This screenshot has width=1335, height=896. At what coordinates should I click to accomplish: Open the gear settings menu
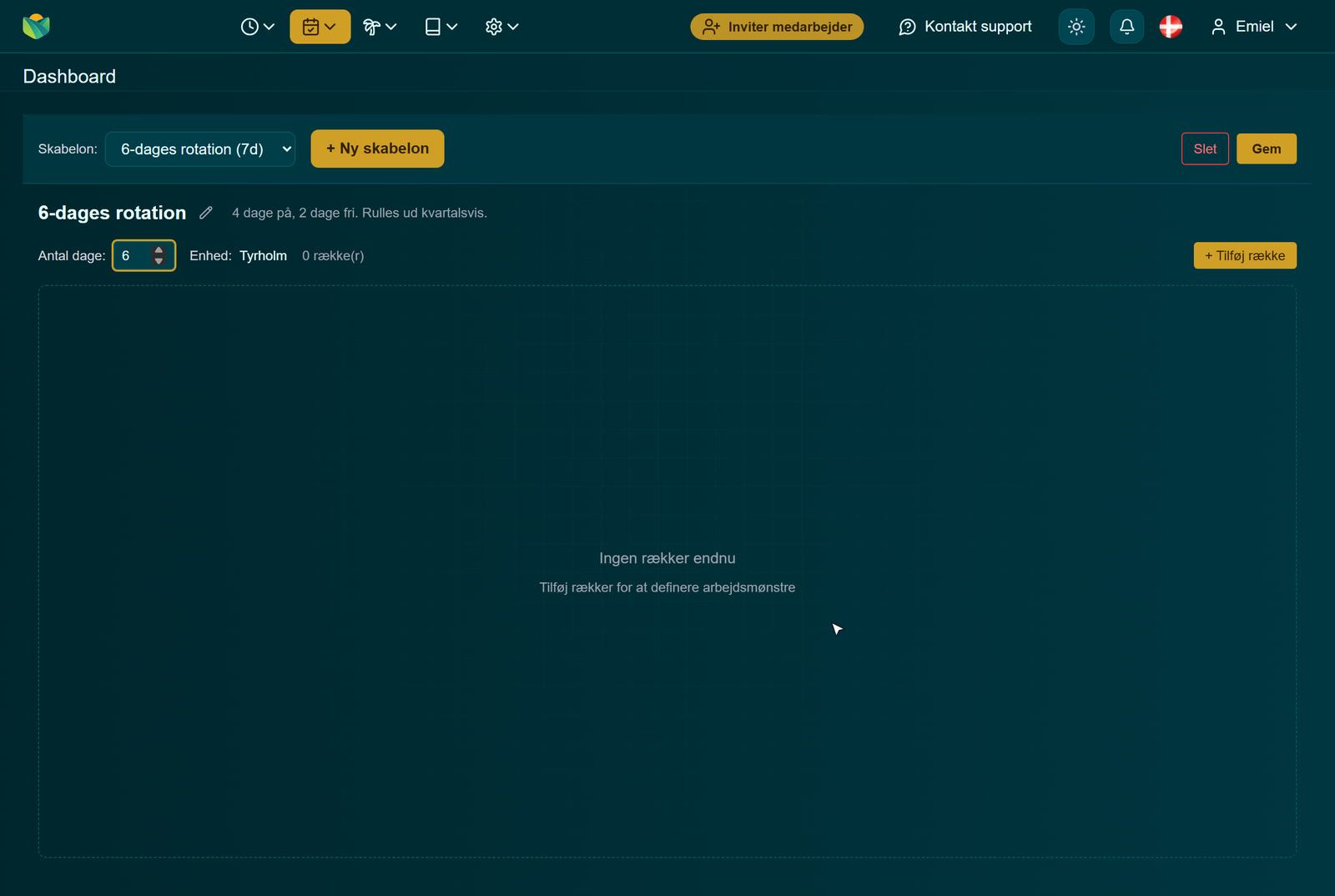pos(501,27)
